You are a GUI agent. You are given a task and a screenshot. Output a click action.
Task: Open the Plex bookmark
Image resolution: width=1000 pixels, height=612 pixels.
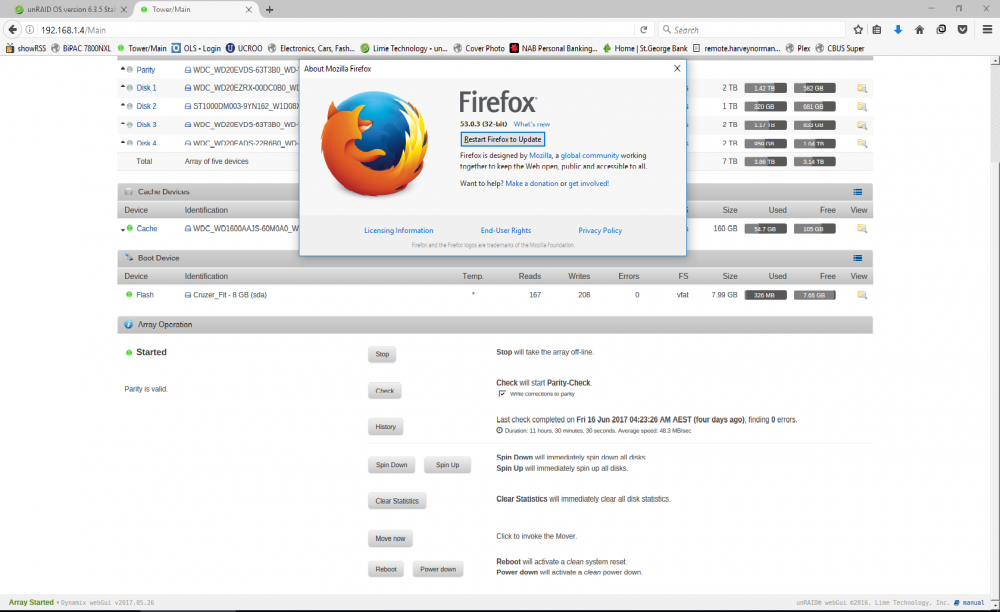[x=798, y=48]
